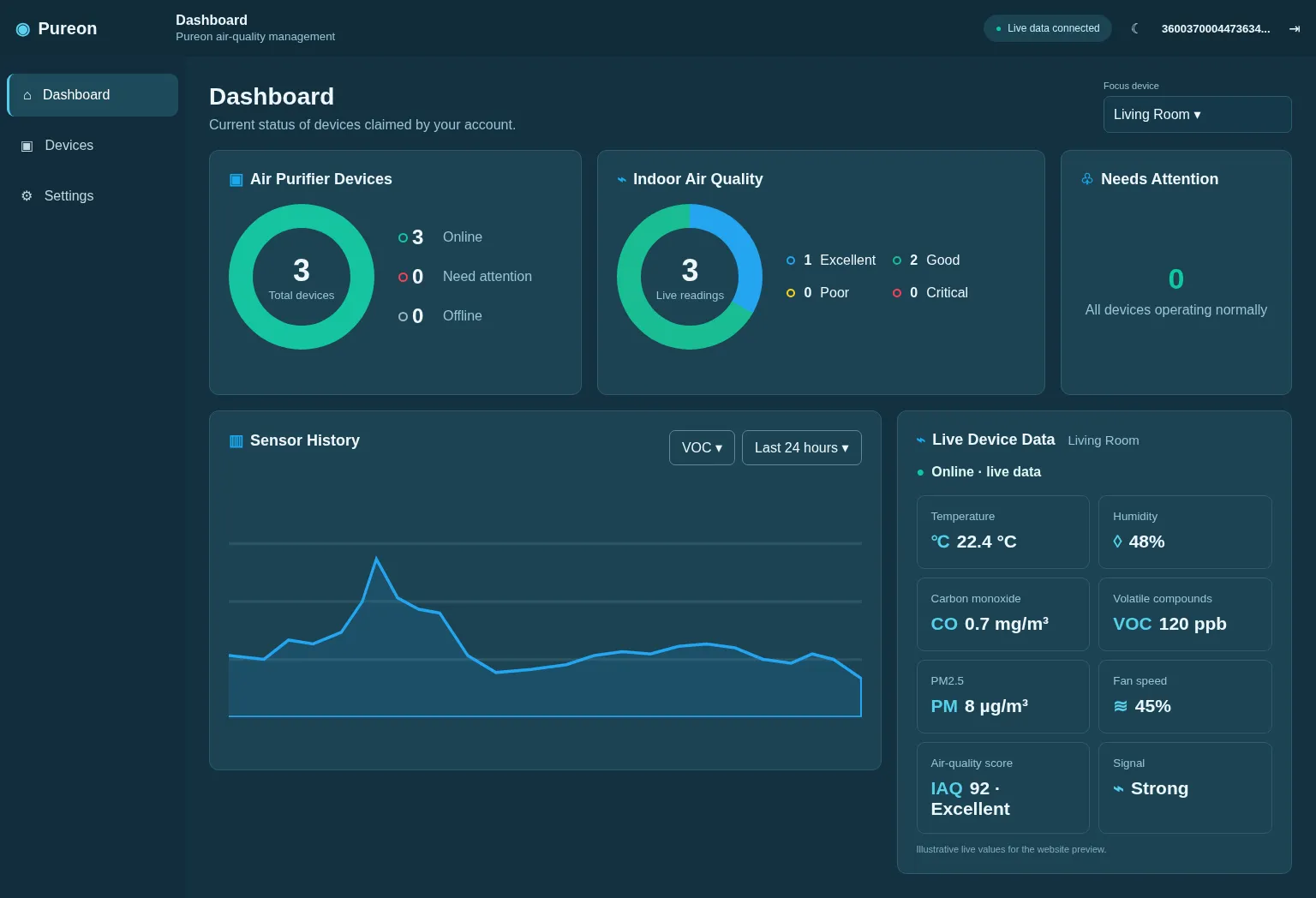Click the "Strong" signal value
1316x898 pixels.
(x=1159, y=788)
